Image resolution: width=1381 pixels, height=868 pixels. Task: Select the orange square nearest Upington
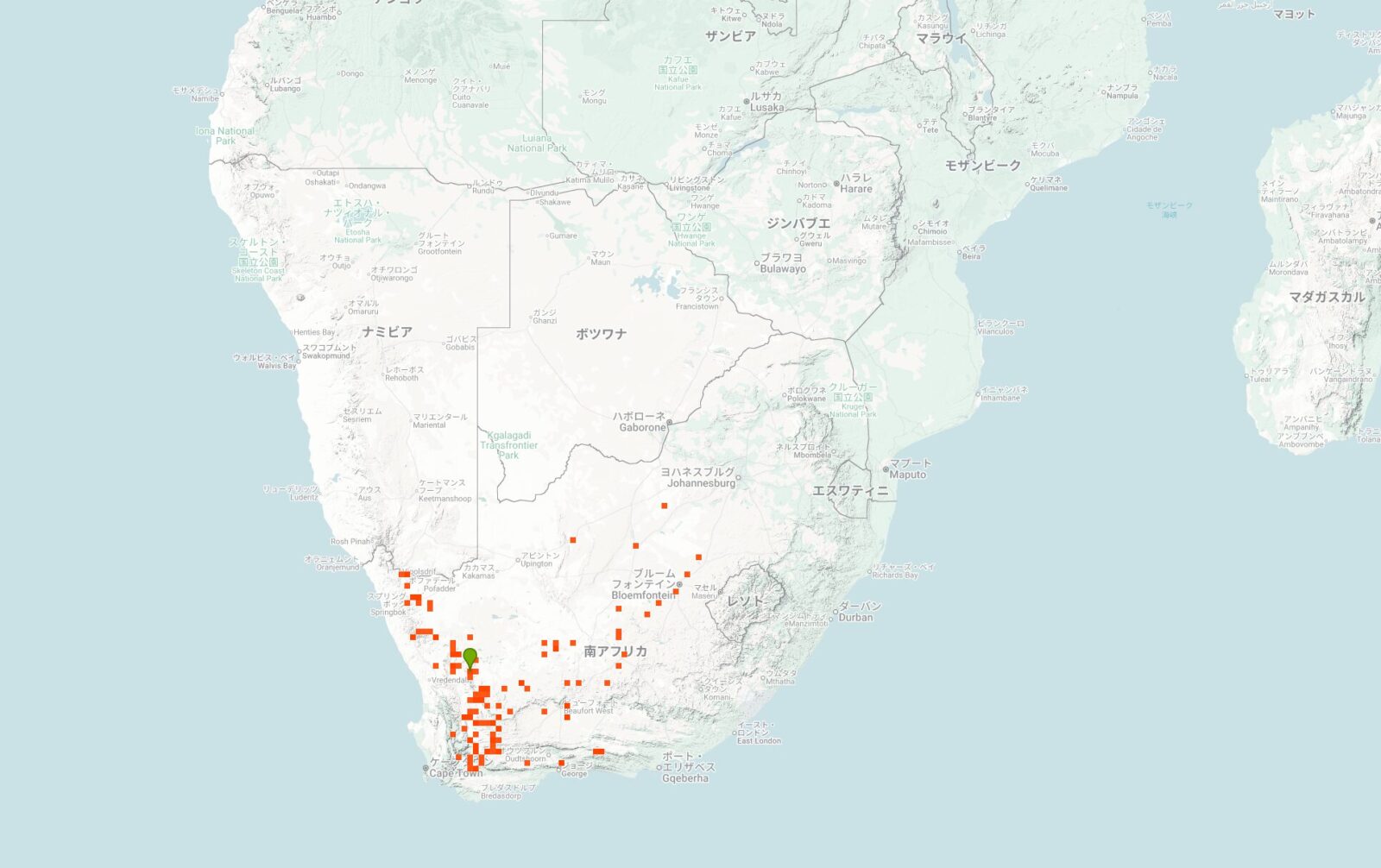(572, 540)
